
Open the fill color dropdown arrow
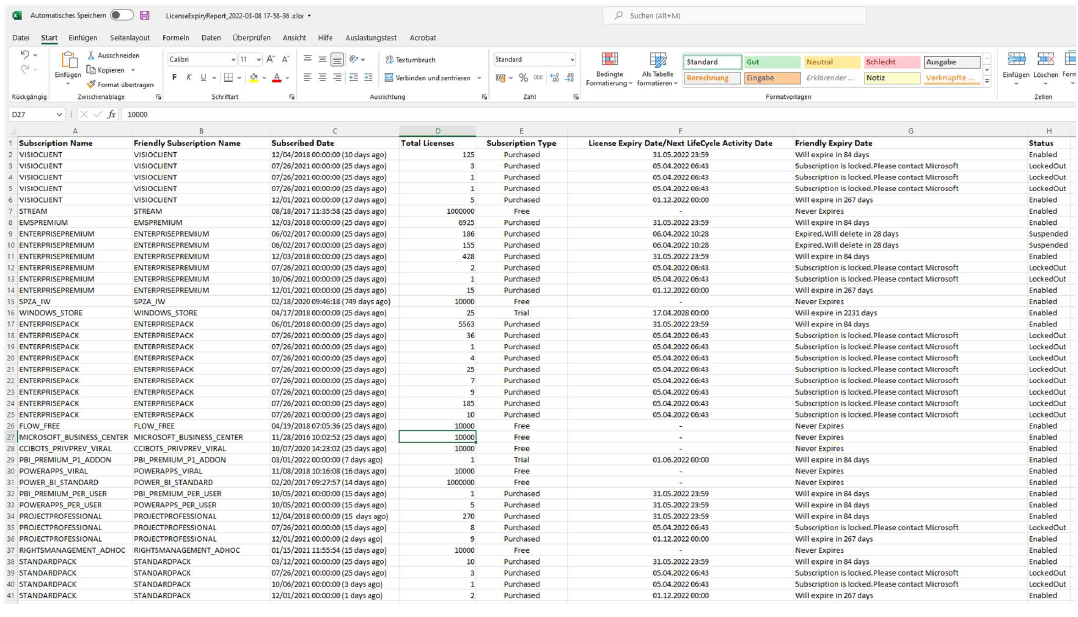(264, 78)
